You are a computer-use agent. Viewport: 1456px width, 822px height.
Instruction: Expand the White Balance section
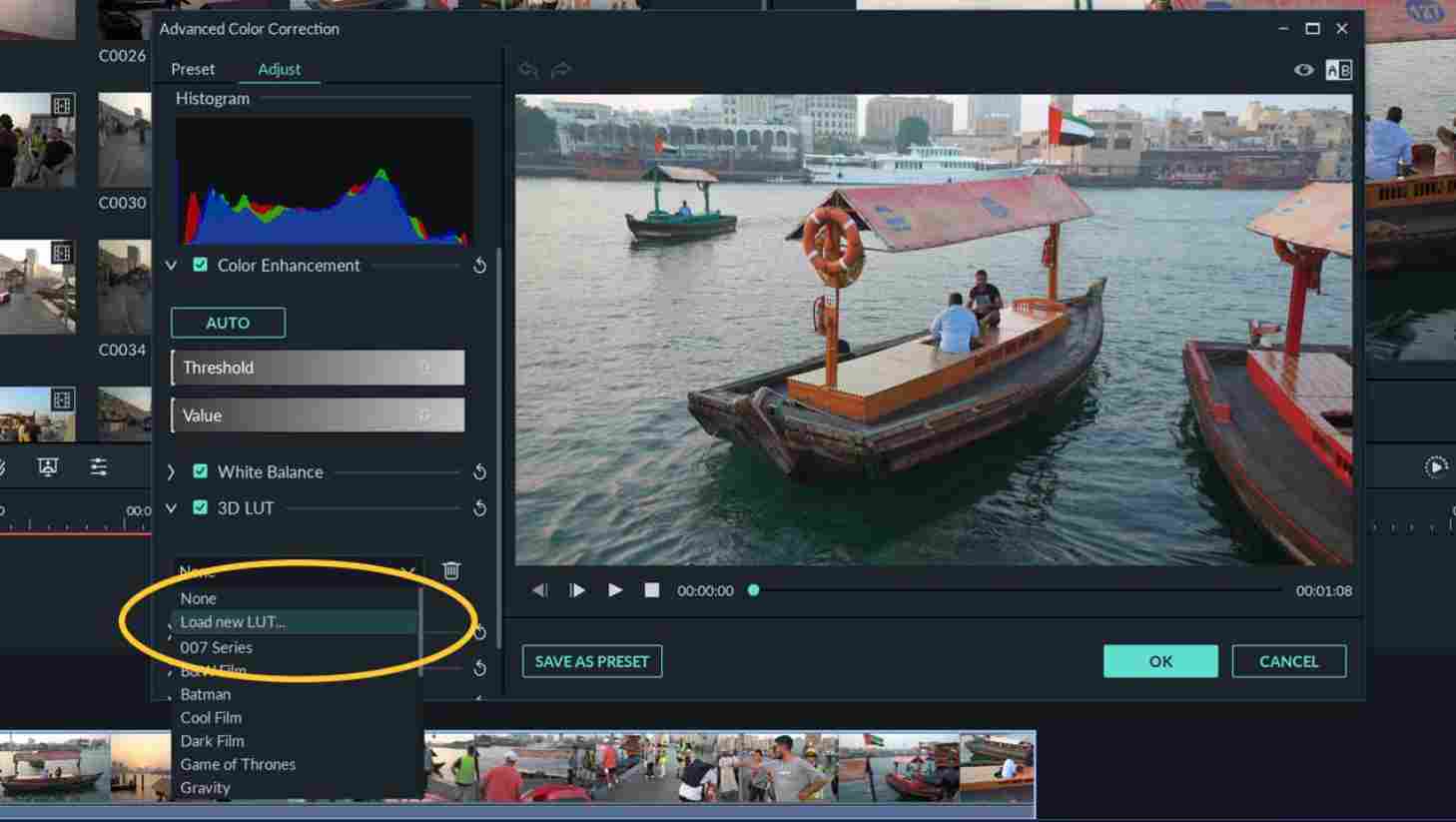[x=171, y=471]
